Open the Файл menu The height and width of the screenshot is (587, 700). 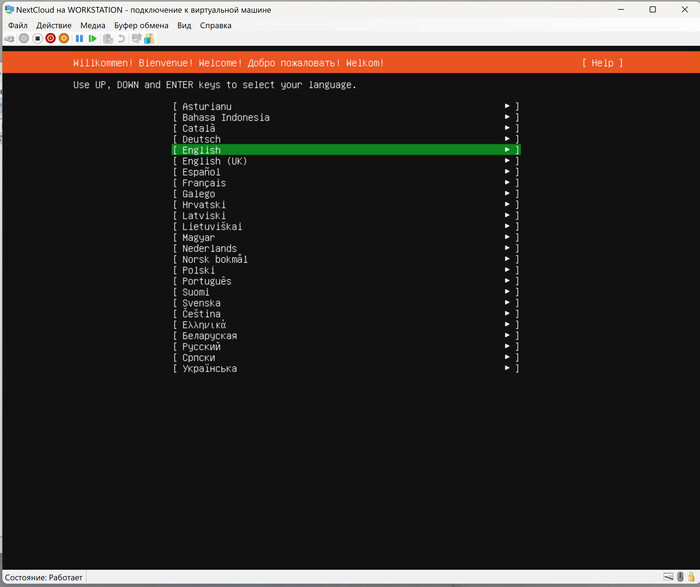coord(17,24)
